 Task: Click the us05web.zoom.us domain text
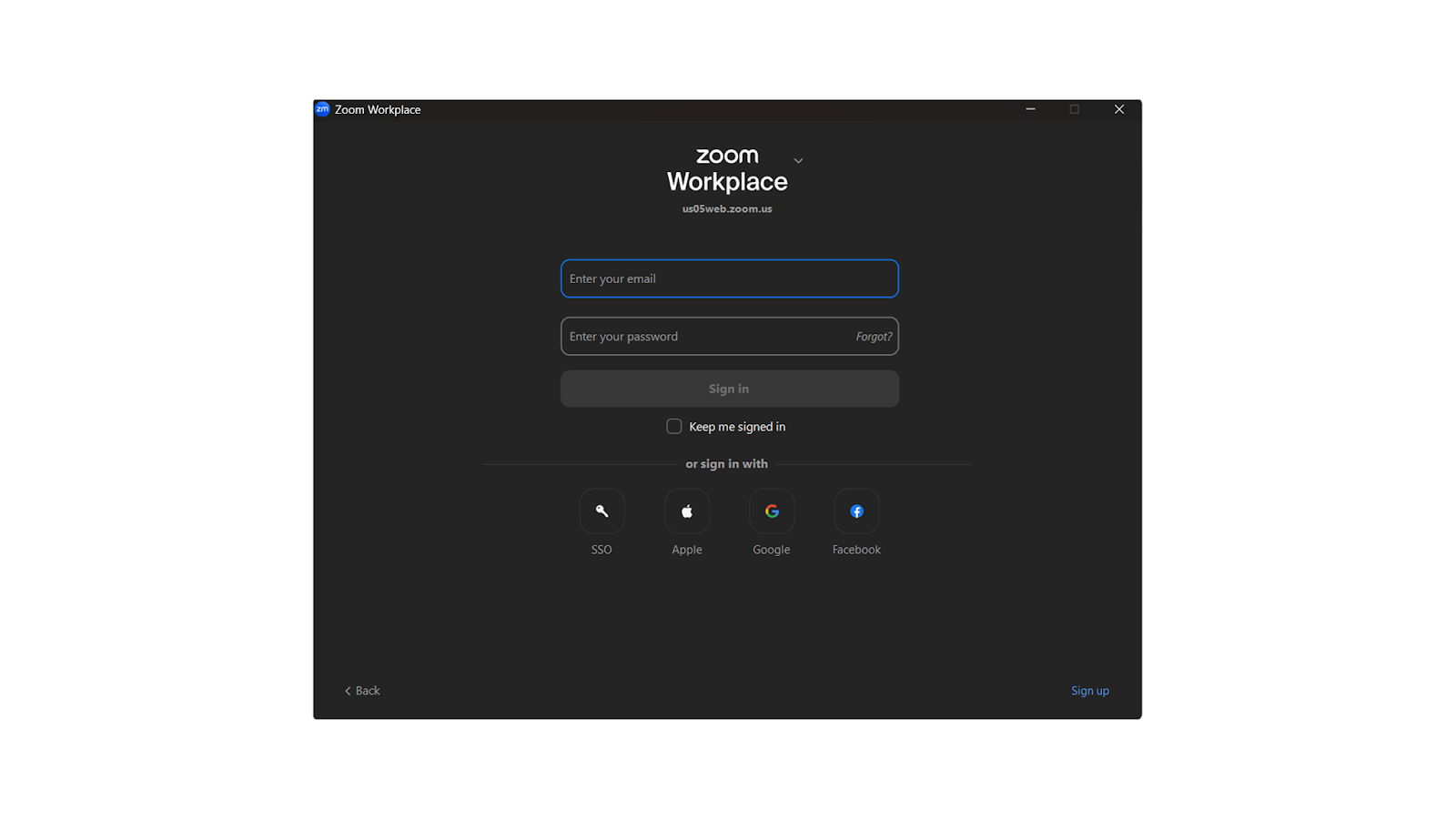point(727,208)
